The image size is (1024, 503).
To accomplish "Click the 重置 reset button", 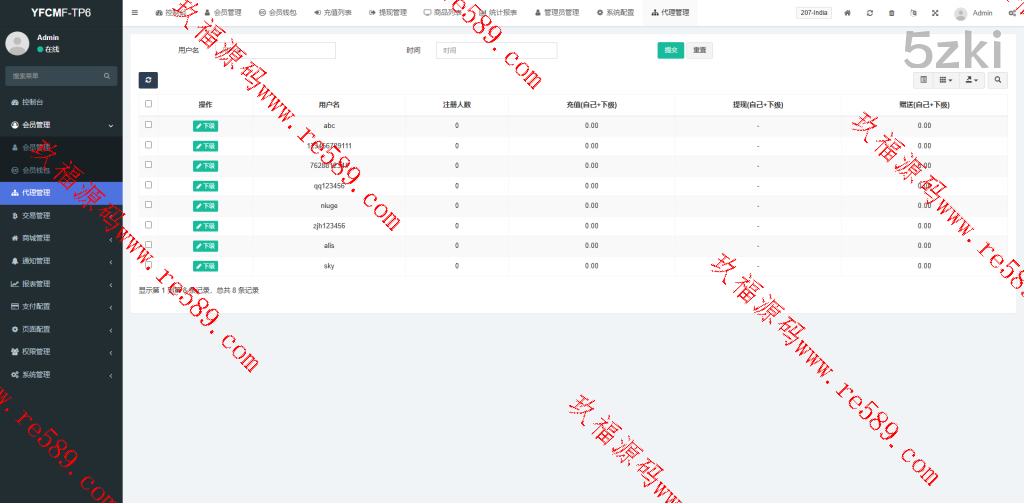I will click(x=699, y=50).
